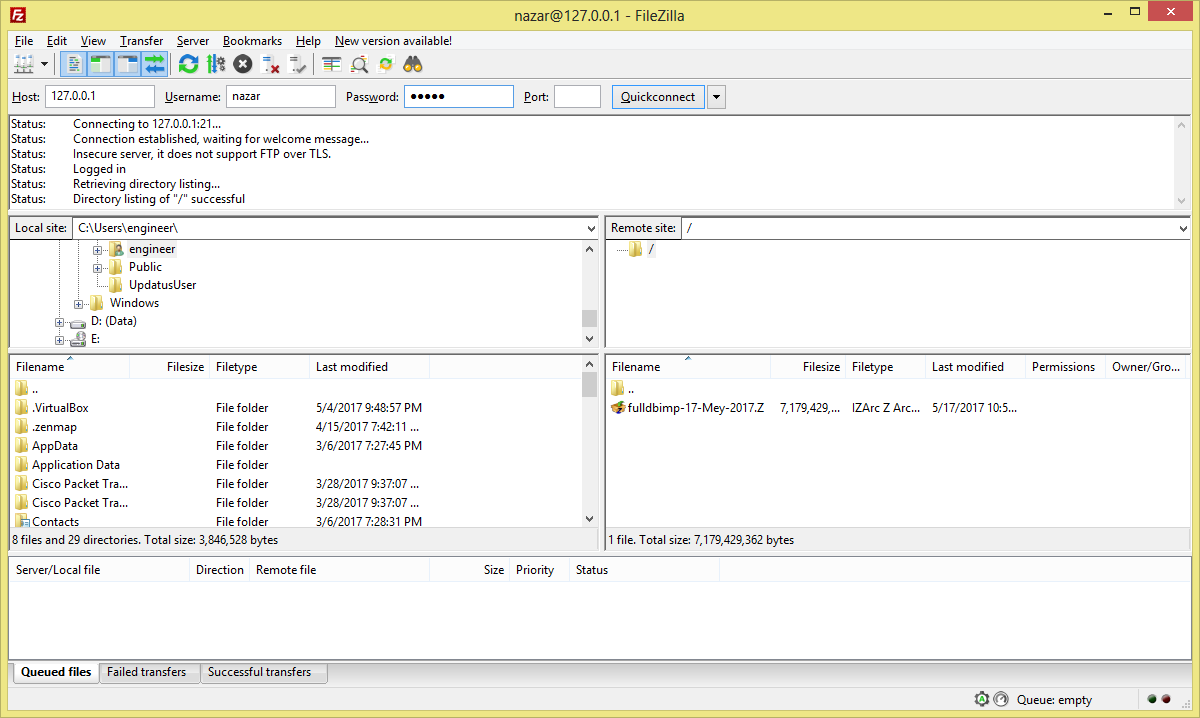The image size is (1200, 718).
Task: Open the Site Manager dropdown arrow
Action: pos(45,64)
